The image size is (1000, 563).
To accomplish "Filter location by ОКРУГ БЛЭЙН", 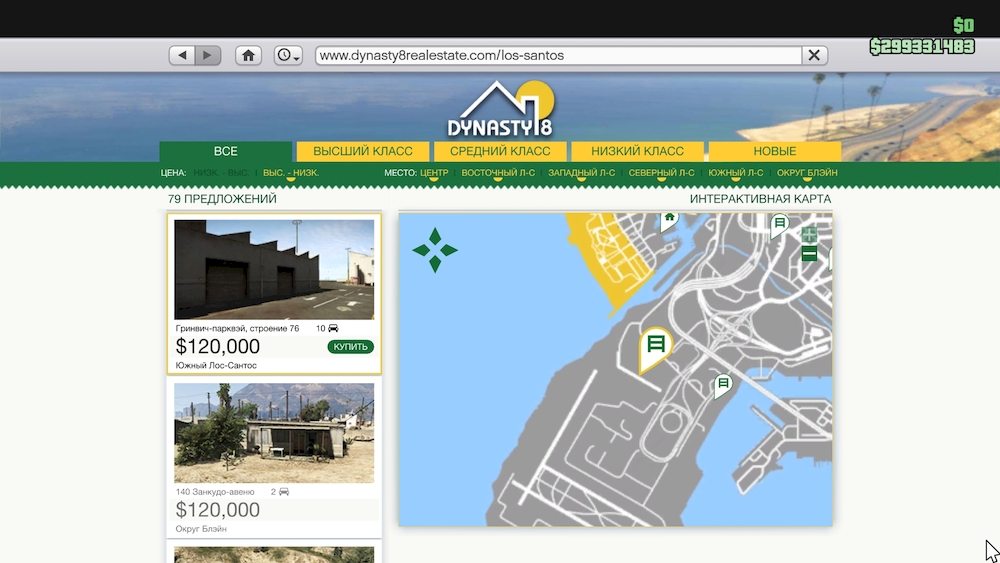I will 807,173.
